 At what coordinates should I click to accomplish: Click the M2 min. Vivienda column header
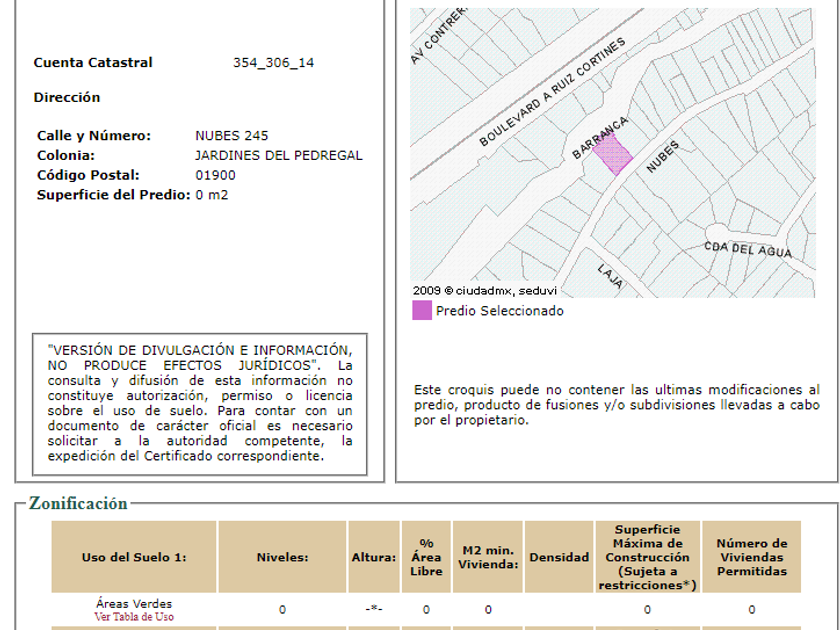488,557
